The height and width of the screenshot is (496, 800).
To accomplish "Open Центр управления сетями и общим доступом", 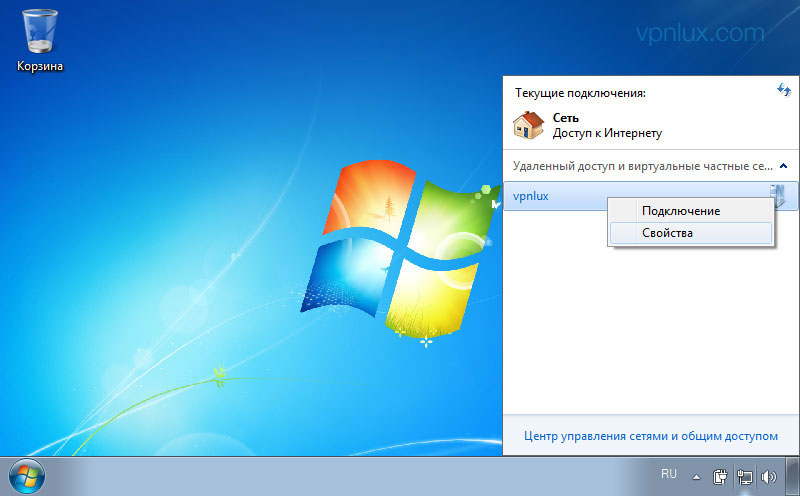I will click(651, 436).
